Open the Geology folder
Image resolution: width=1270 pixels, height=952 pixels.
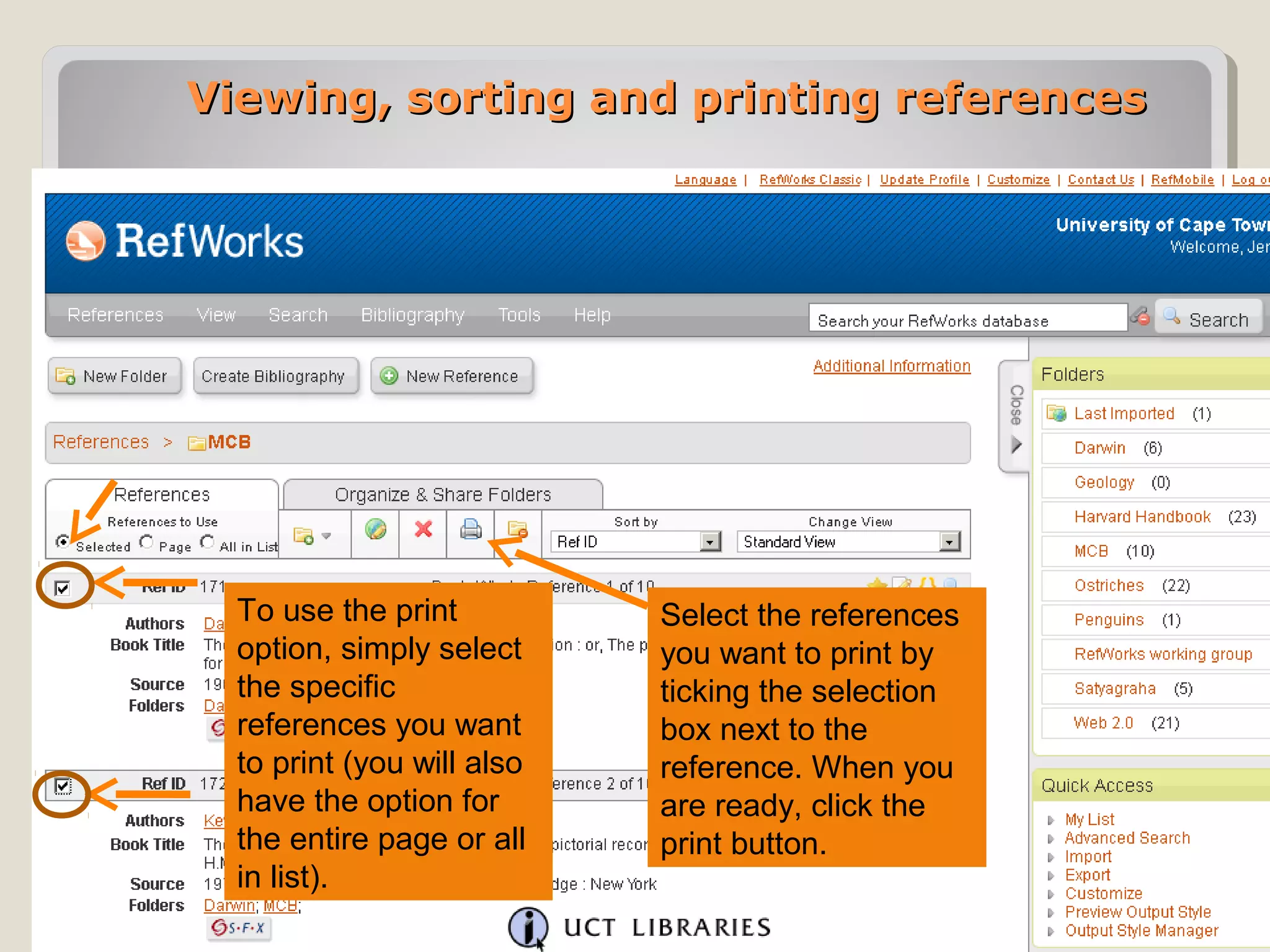[x=1104, y=483]
